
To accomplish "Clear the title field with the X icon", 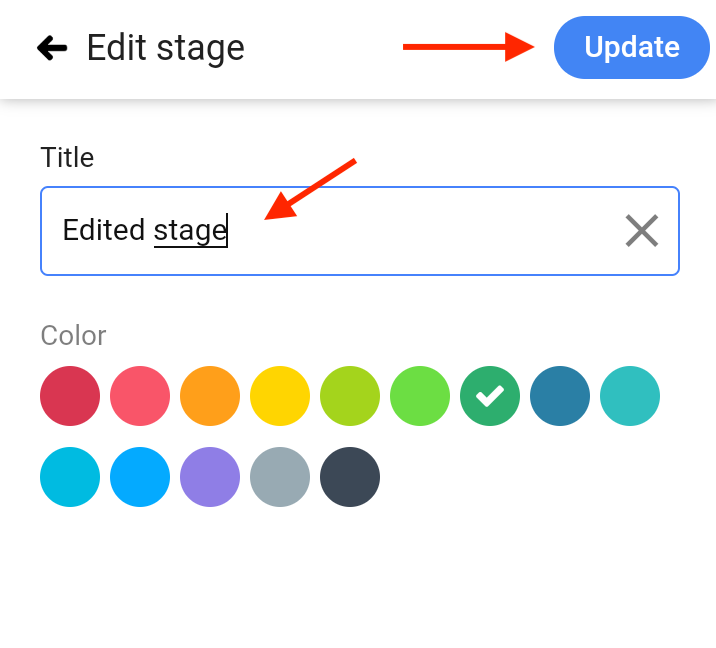I will [x=642, y=231].
